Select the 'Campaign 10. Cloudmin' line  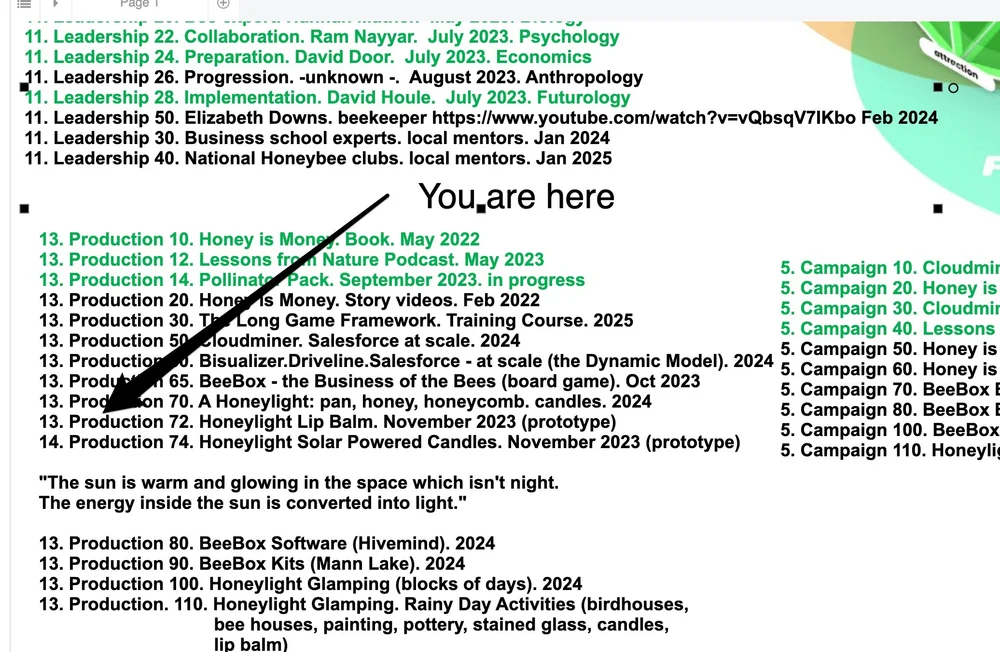[890, 269]
